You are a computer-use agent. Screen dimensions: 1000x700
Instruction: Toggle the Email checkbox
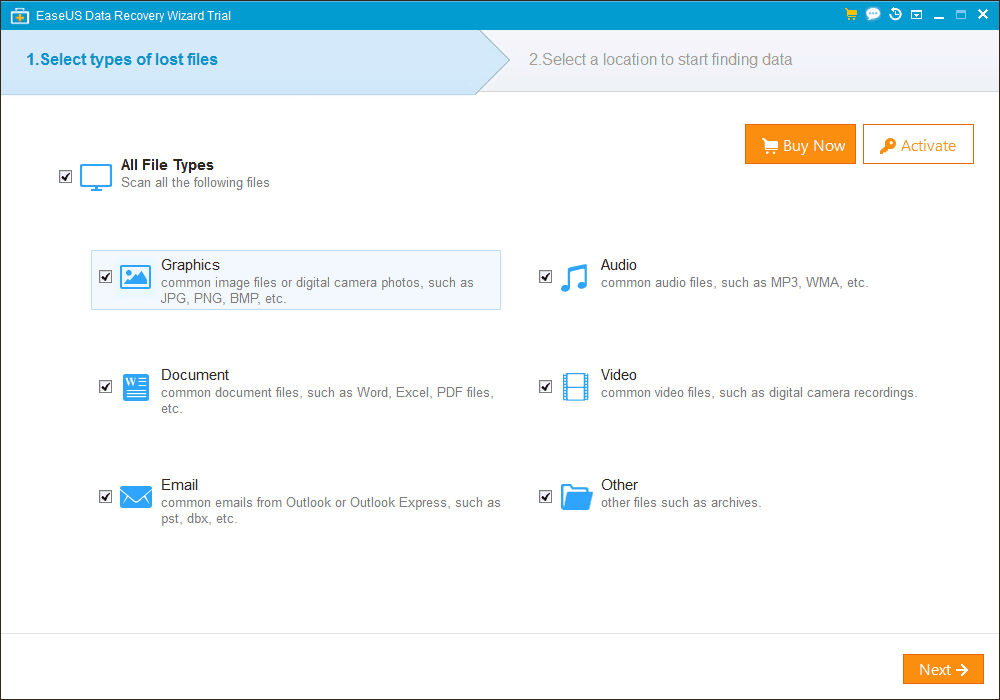pyautogui.click(x=106, y=497)
